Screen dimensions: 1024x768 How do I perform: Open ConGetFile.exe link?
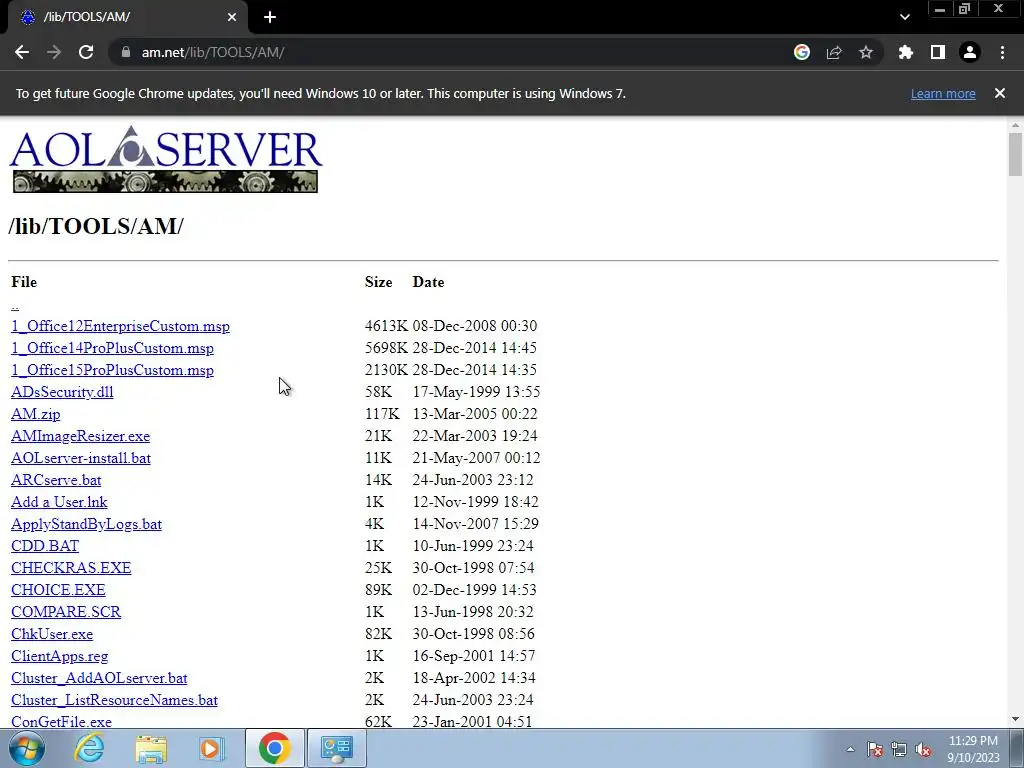pos(61,722)
